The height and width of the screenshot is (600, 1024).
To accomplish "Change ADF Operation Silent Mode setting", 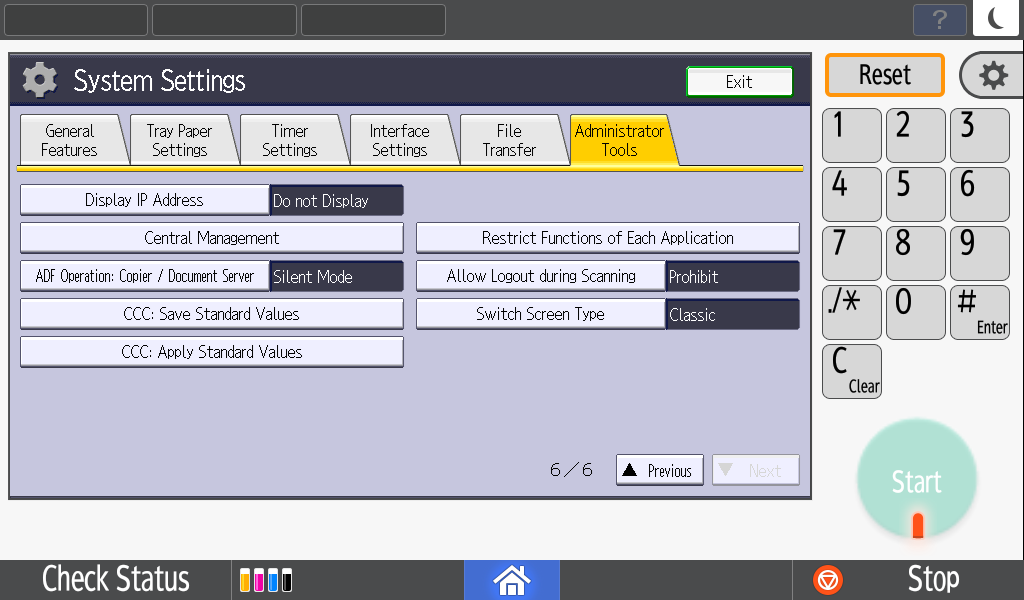I will (x=145, y=276).
